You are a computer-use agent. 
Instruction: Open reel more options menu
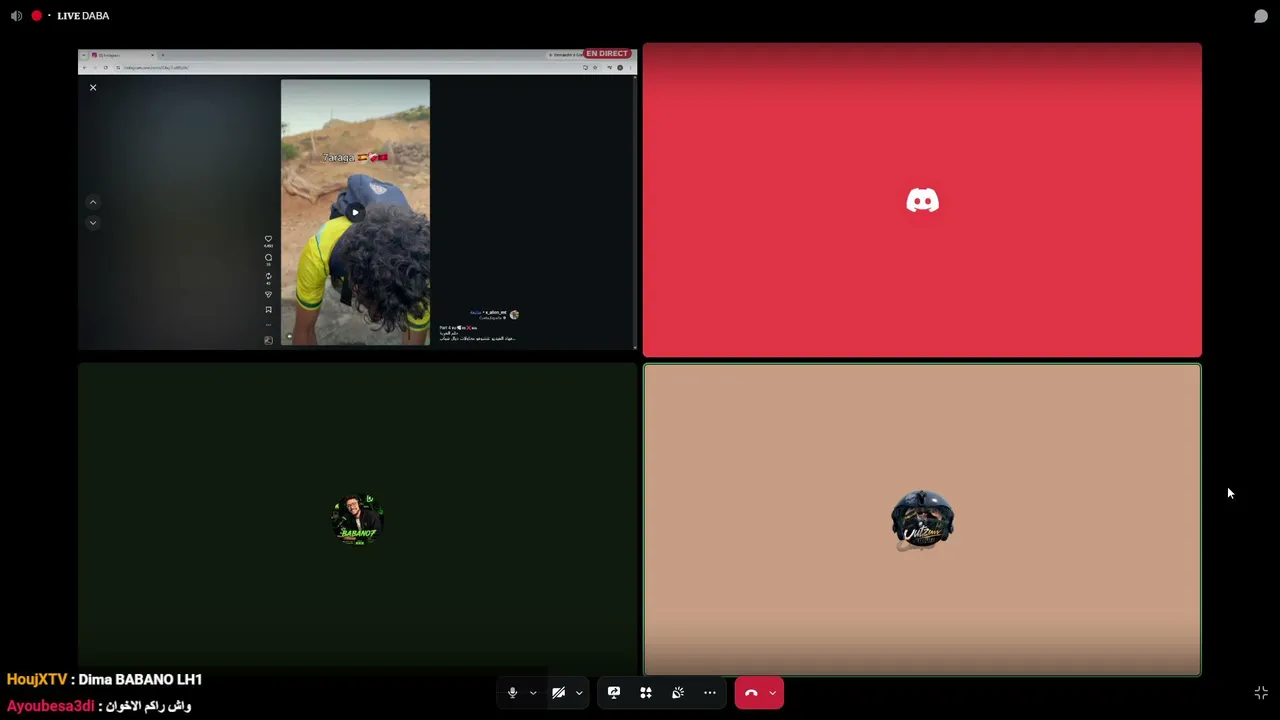click(268, 325)
